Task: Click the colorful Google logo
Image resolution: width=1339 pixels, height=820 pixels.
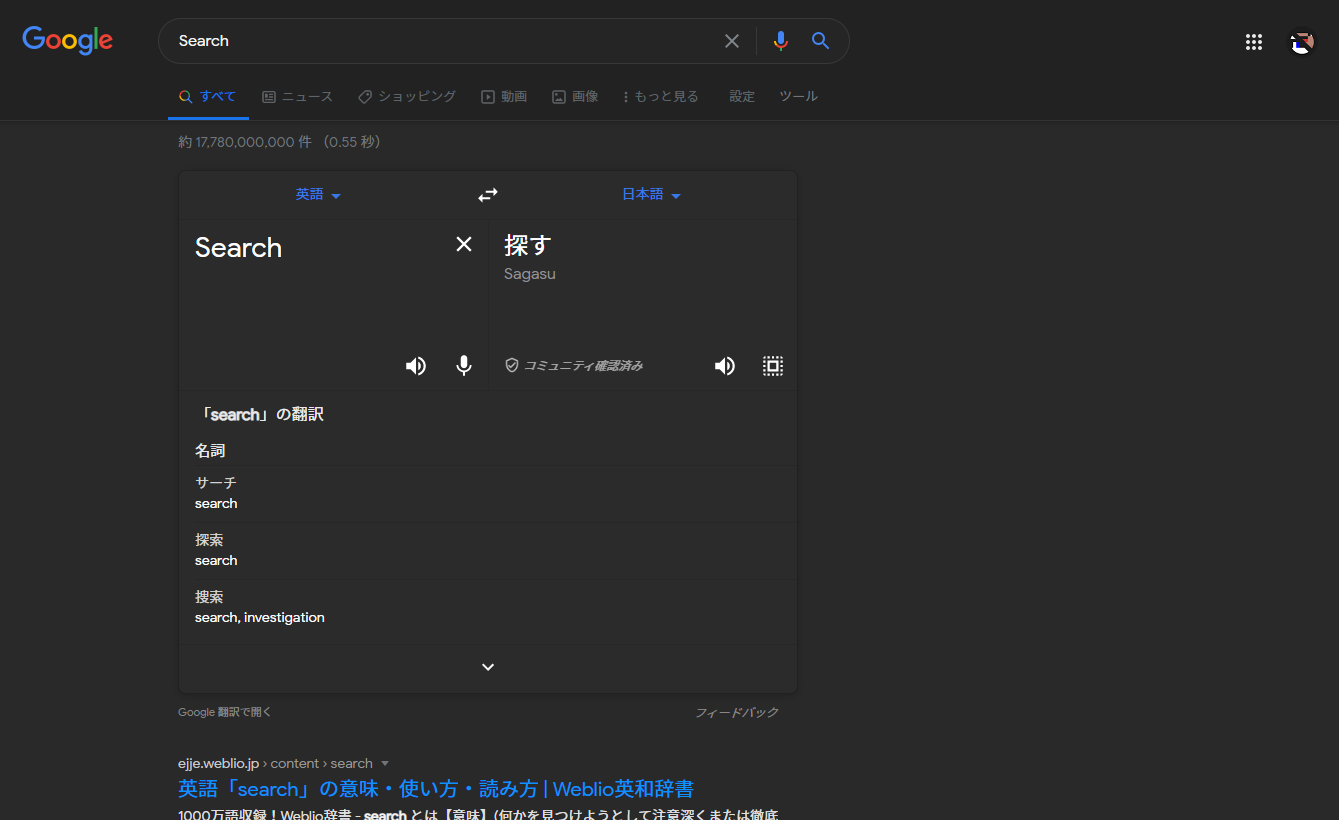Action: (x=67, y=41)
